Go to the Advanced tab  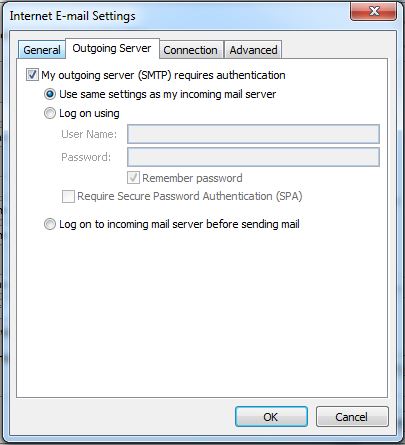pyautogui.click(x=253, y=50)
